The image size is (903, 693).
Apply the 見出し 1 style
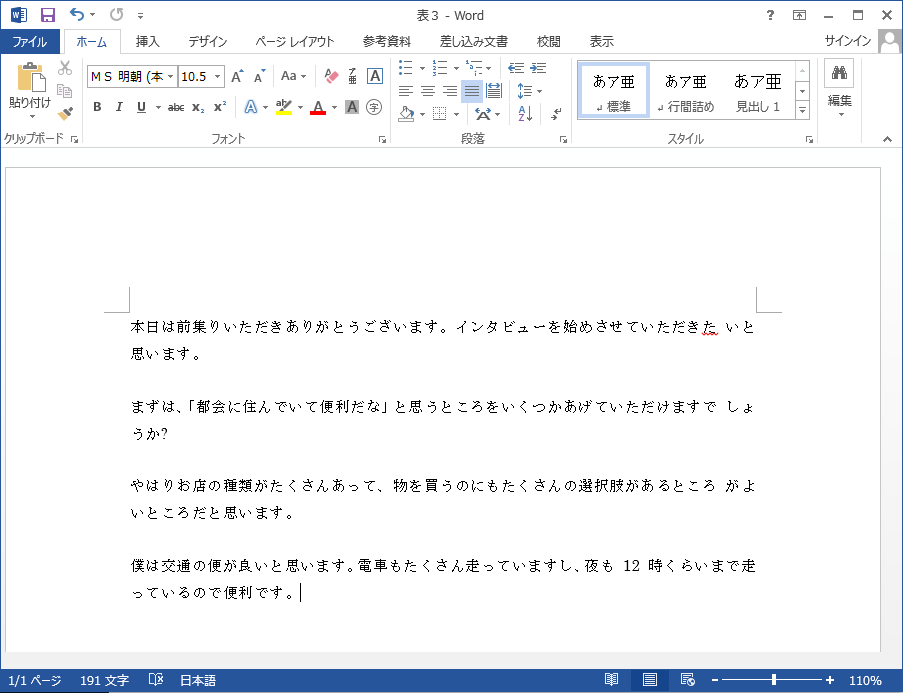[x=758, y=91]
